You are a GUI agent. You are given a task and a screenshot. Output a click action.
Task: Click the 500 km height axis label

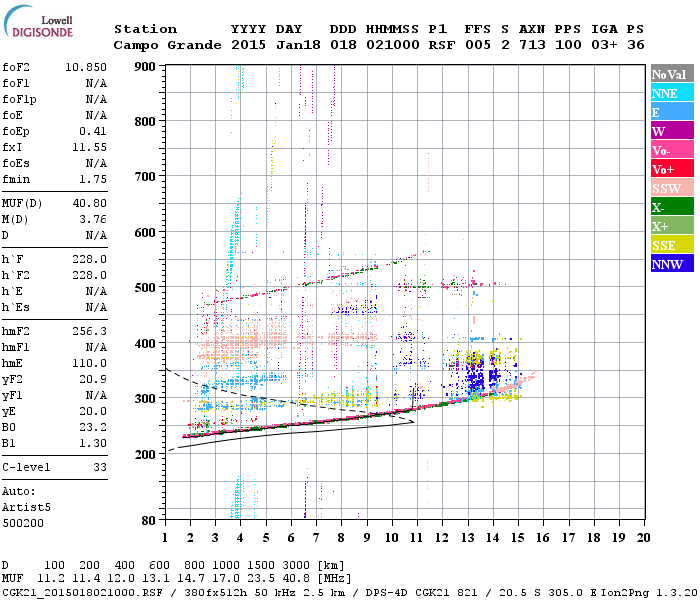tap(145, 288)
